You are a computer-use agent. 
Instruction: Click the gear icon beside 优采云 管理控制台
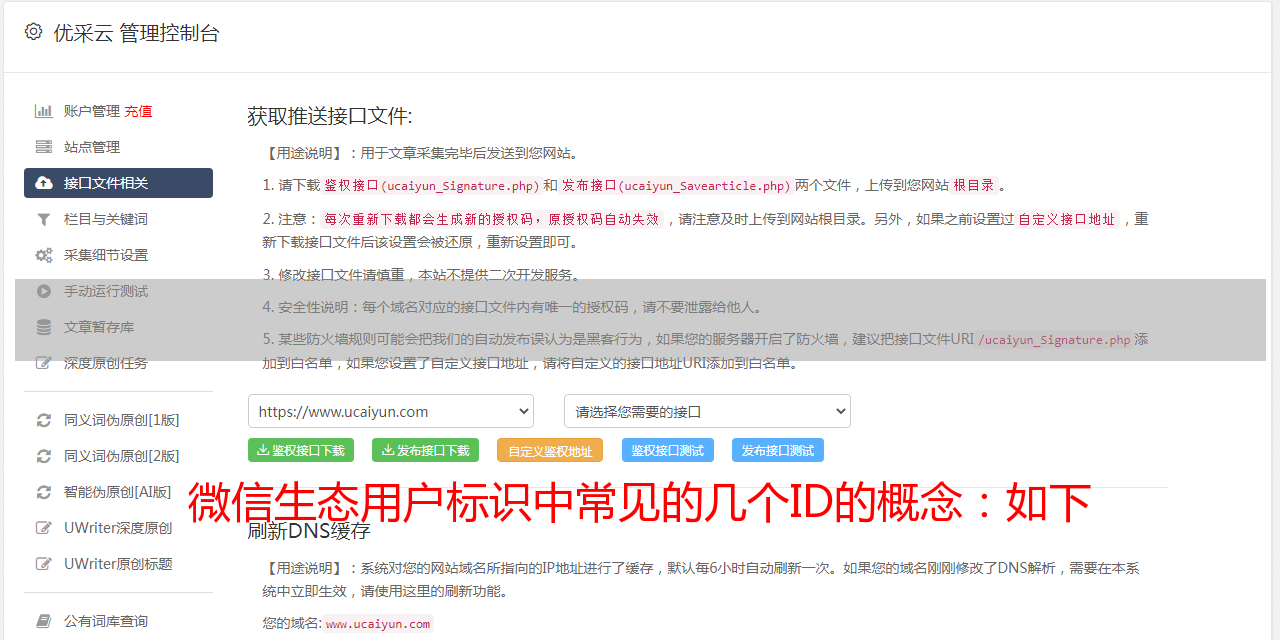pyautogui.click(x=33, y=32)
